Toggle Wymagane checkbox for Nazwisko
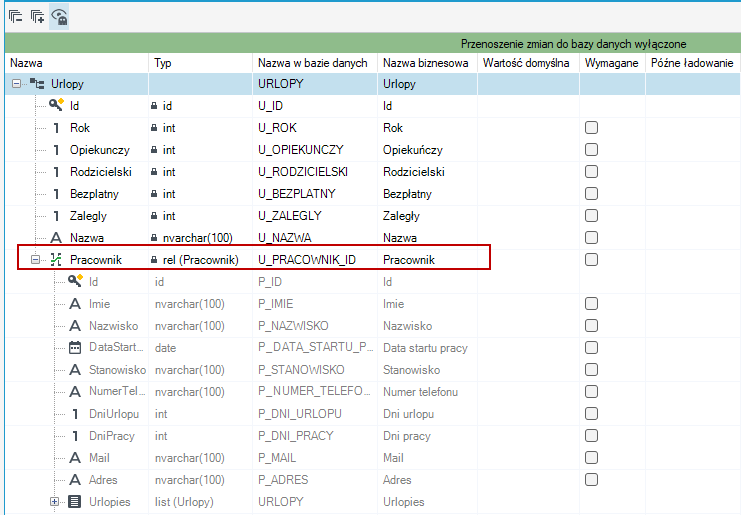 coord(591,326)
